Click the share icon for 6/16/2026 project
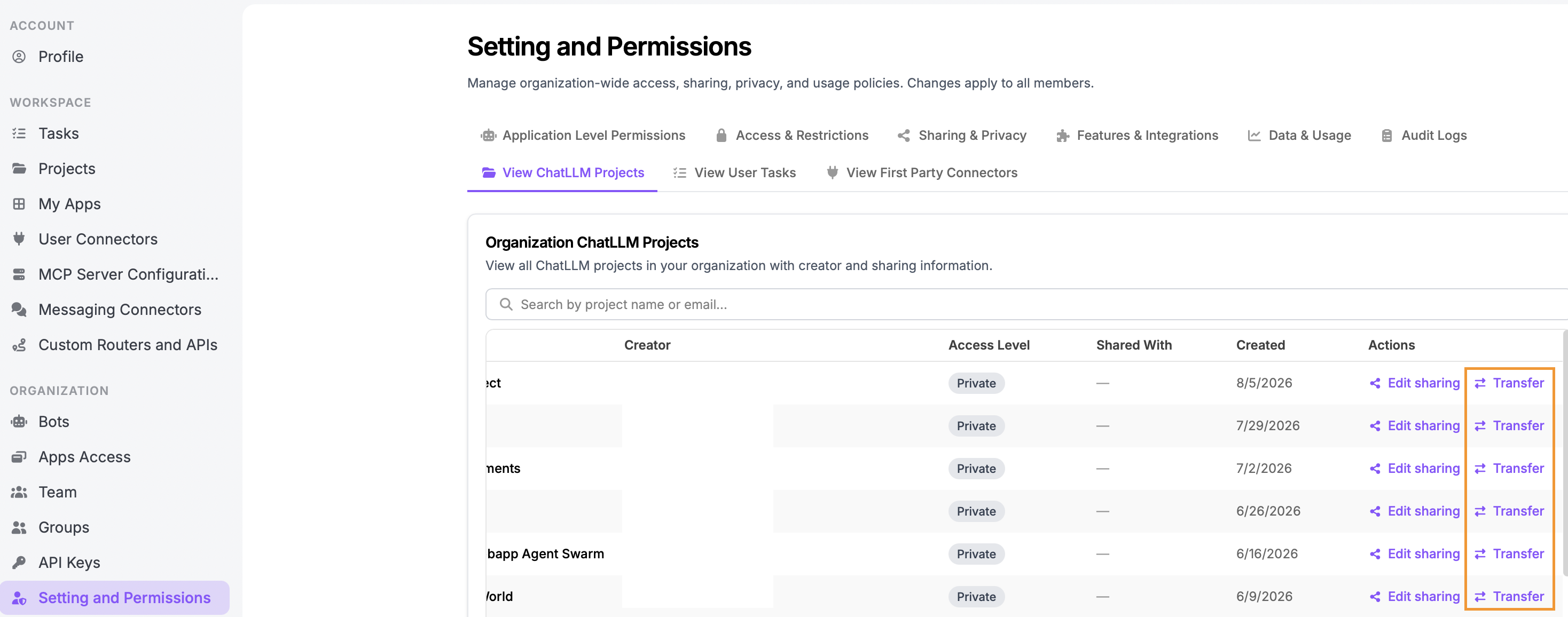 click(x=1375, y=553)
